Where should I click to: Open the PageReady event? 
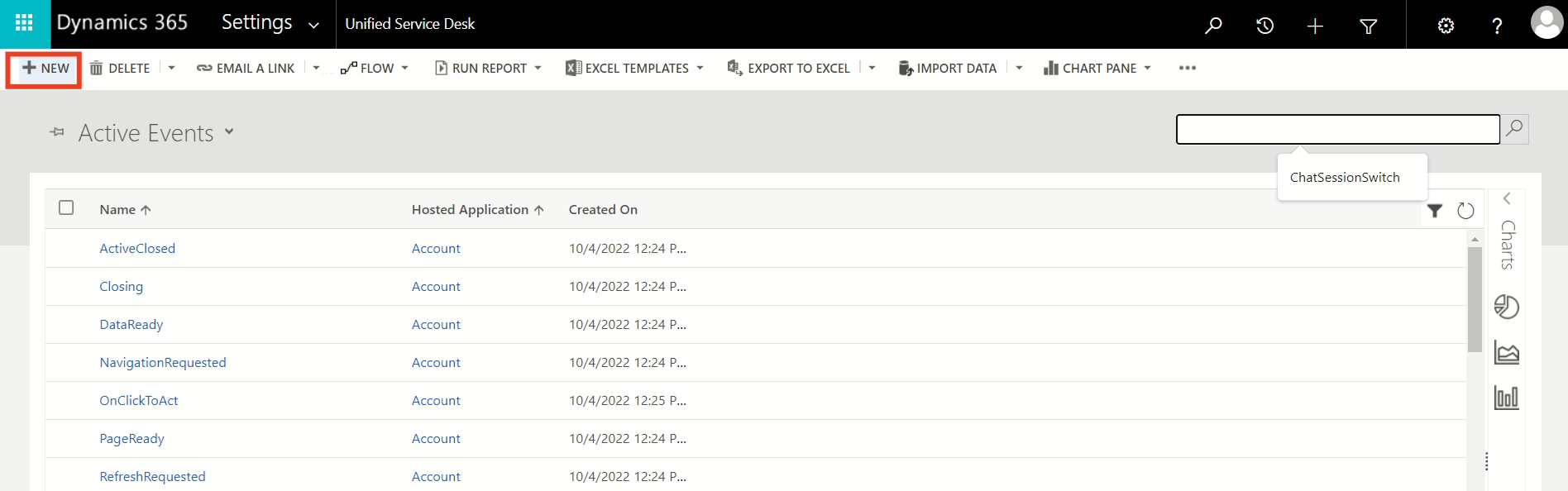click(131, 439)
